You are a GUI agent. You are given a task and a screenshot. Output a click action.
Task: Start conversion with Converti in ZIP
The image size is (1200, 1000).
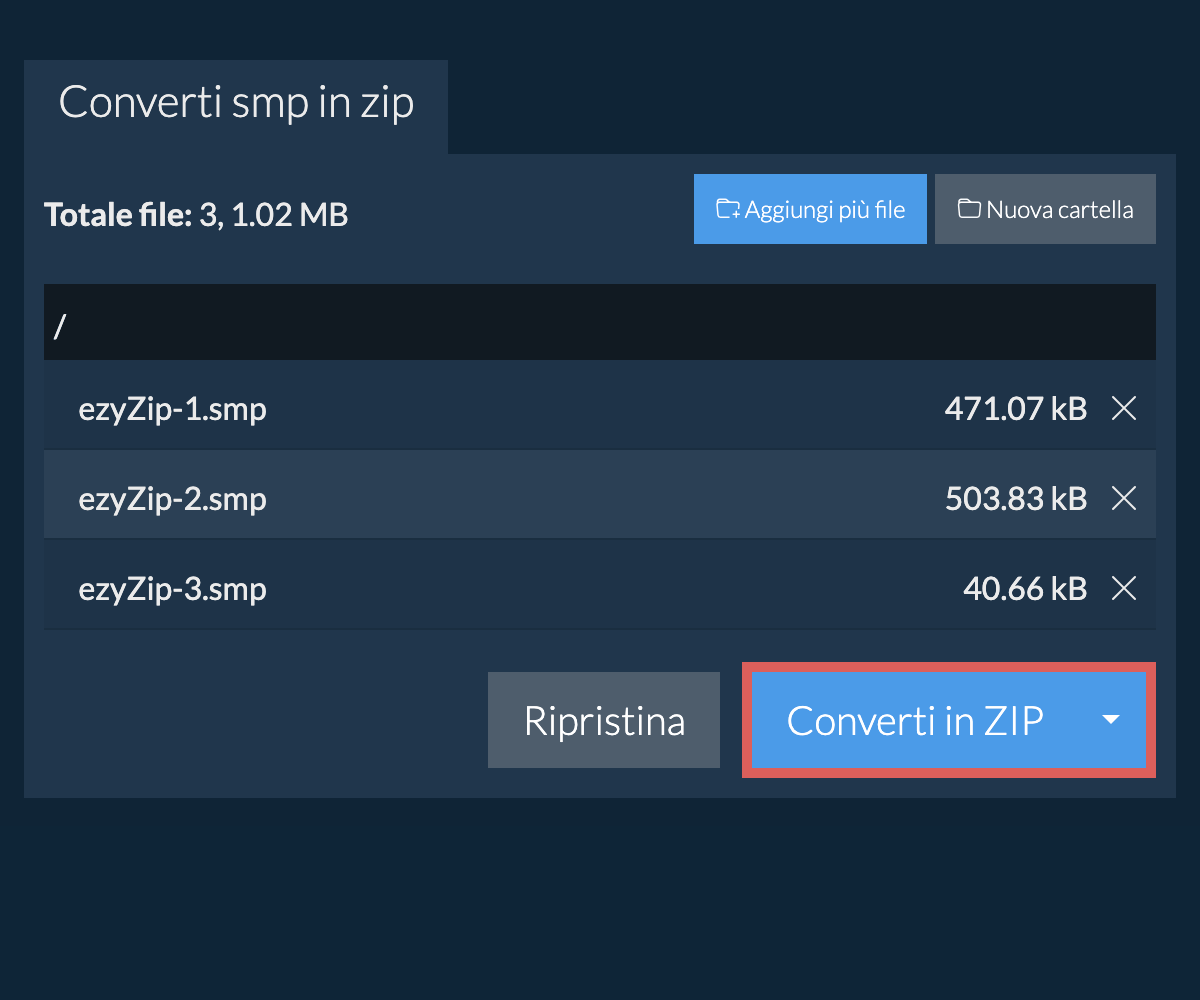click(914, 720)
